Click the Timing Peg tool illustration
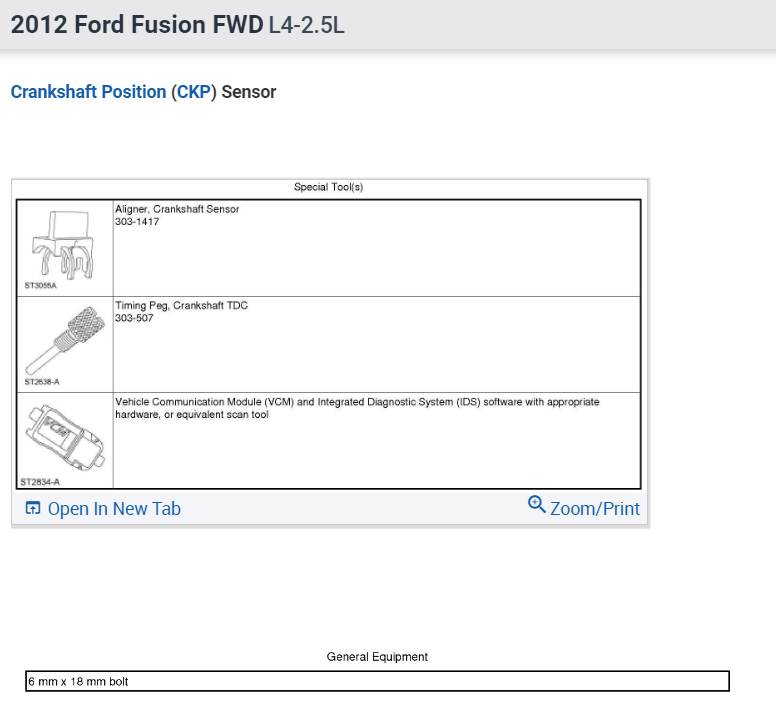776x710 pixels. [65, 337]
